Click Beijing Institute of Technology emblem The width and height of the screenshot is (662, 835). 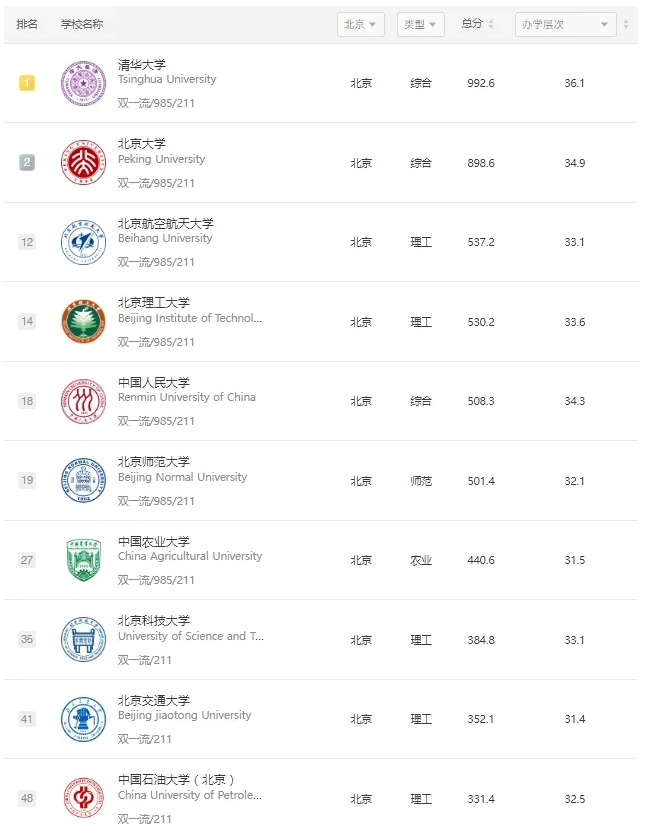(83, 321)
